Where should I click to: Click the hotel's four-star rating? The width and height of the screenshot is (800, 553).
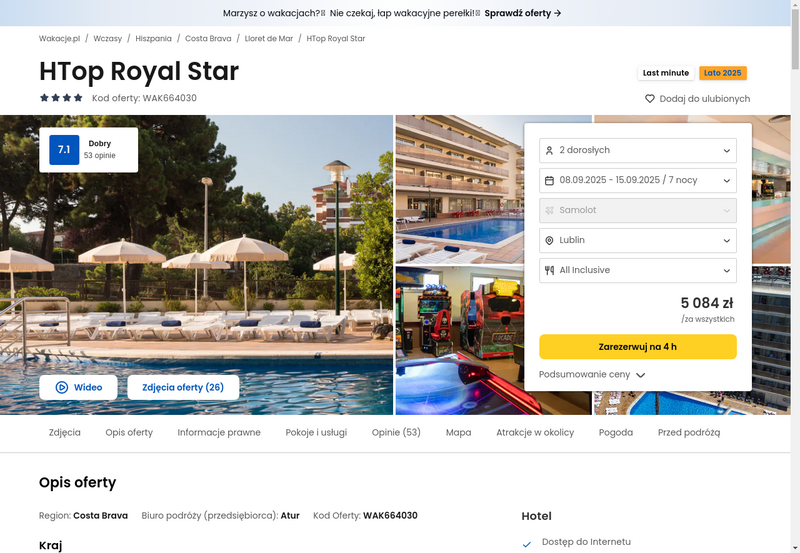tap(61, 98)
